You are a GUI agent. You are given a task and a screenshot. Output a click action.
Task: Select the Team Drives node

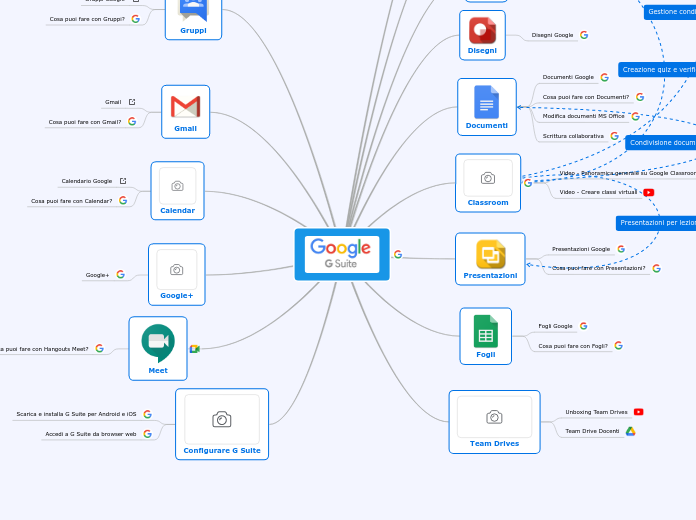[494, 422]
